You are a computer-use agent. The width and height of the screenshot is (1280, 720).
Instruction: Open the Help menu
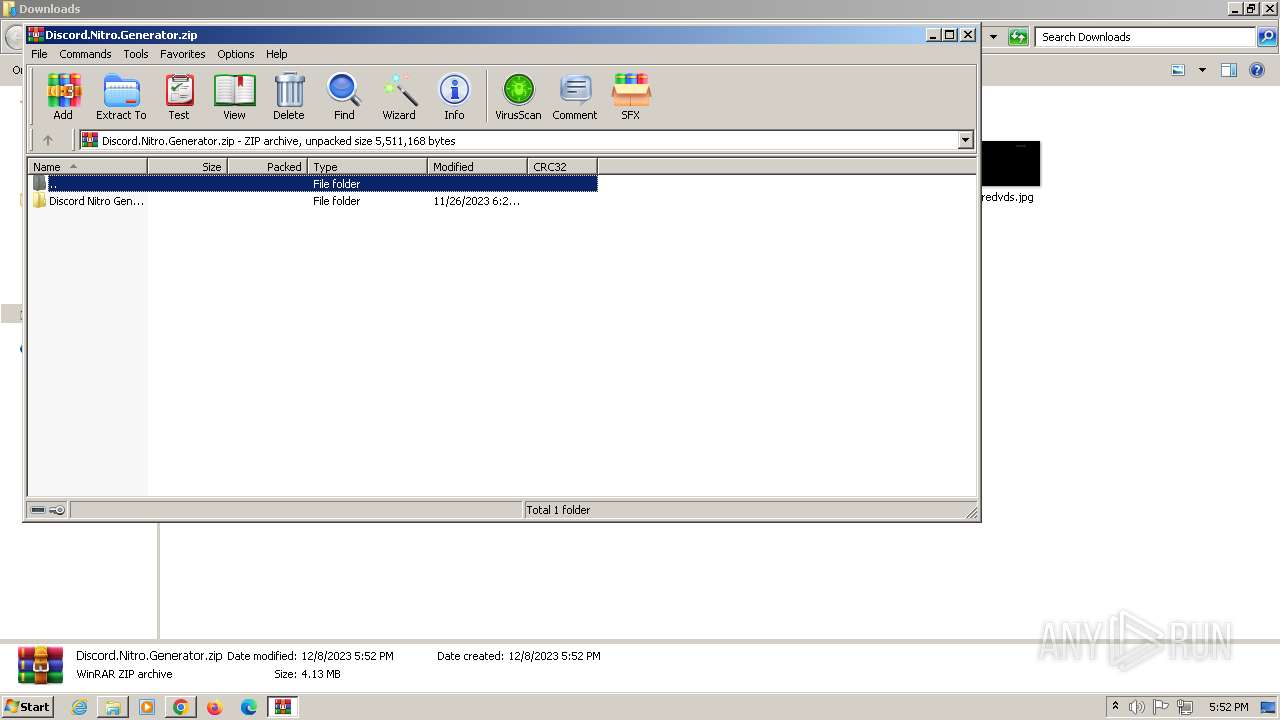tap(277, 54)
